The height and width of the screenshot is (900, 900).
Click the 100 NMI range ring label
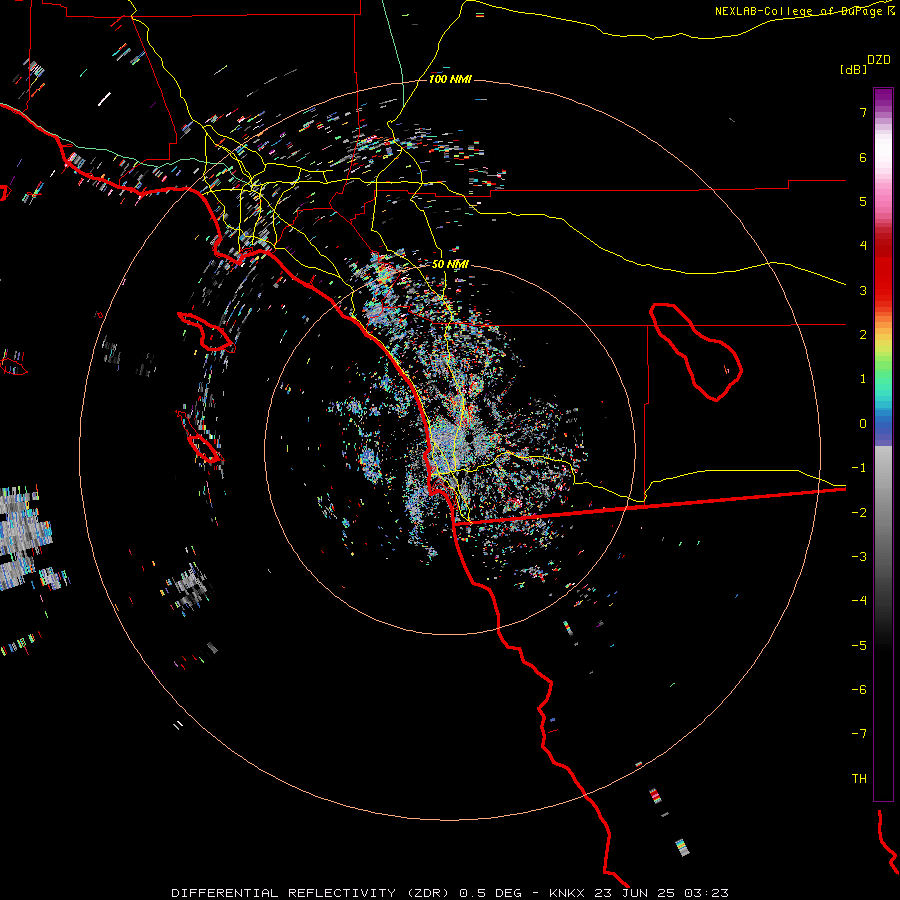coord(450,79)
